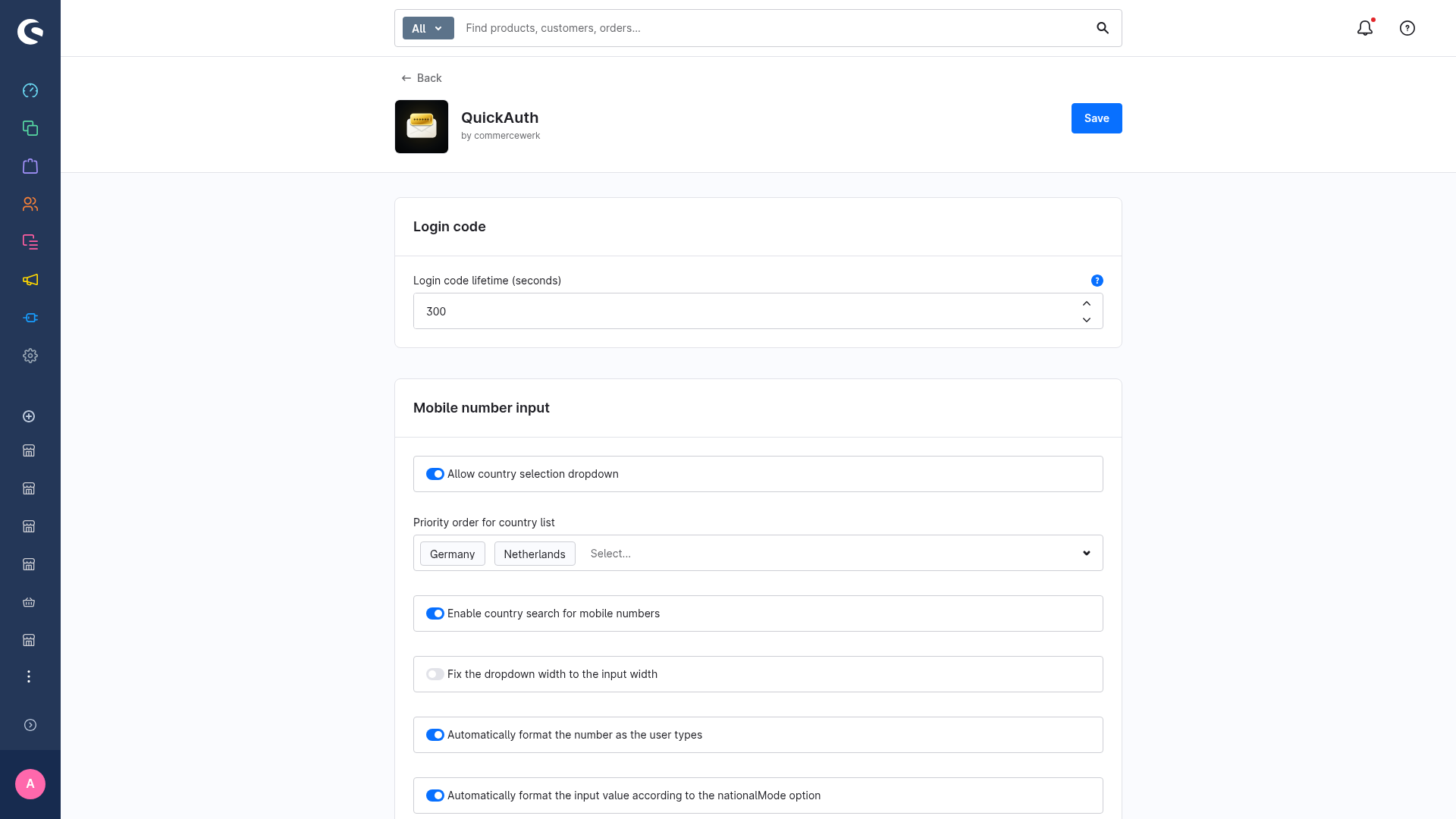Click the Login code section heading
This screenshot has width=1456, height=819.
click(450, 227)
